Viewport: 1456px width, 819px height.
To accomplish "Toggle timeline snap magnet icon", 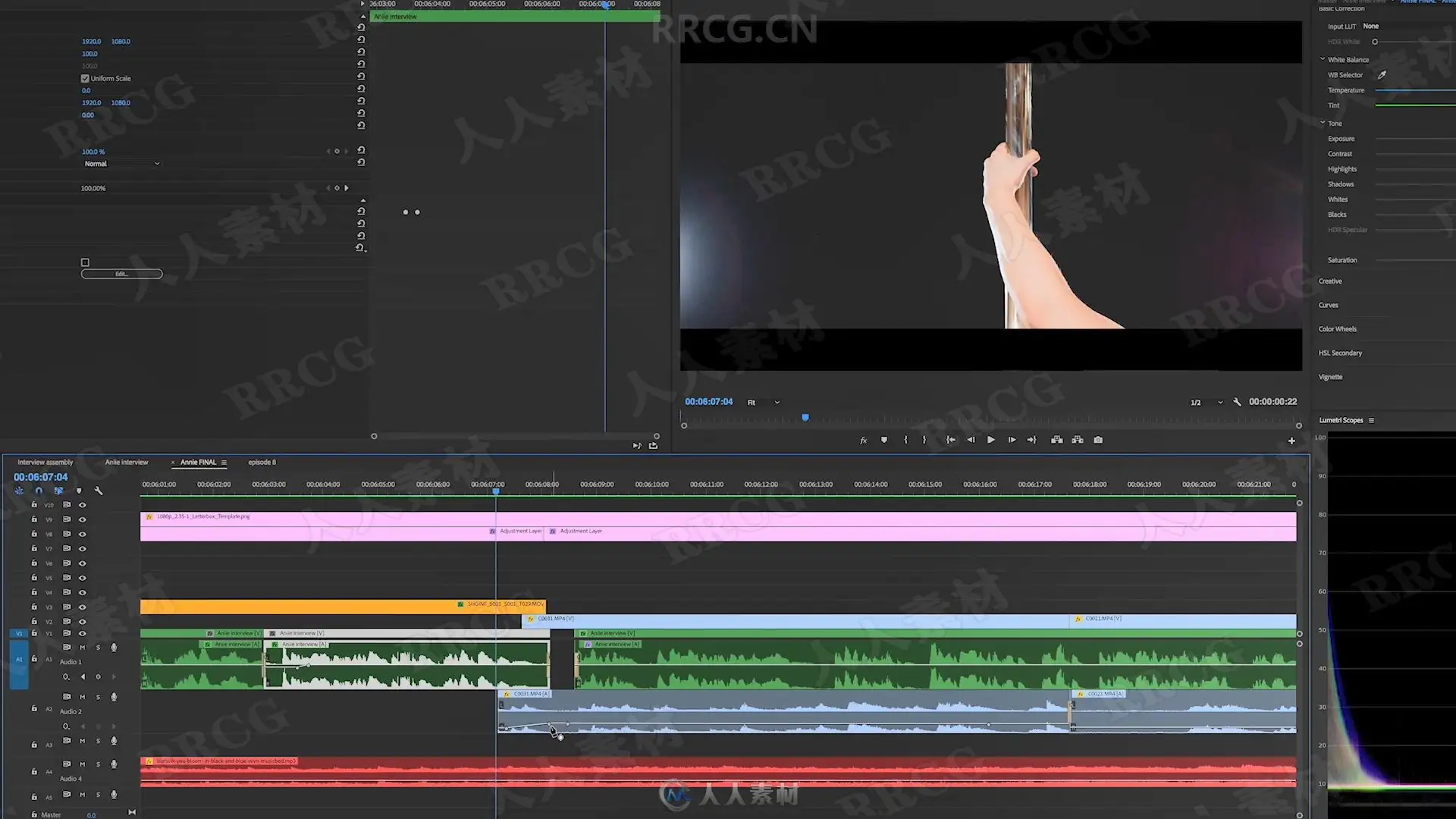I will 39,491.
